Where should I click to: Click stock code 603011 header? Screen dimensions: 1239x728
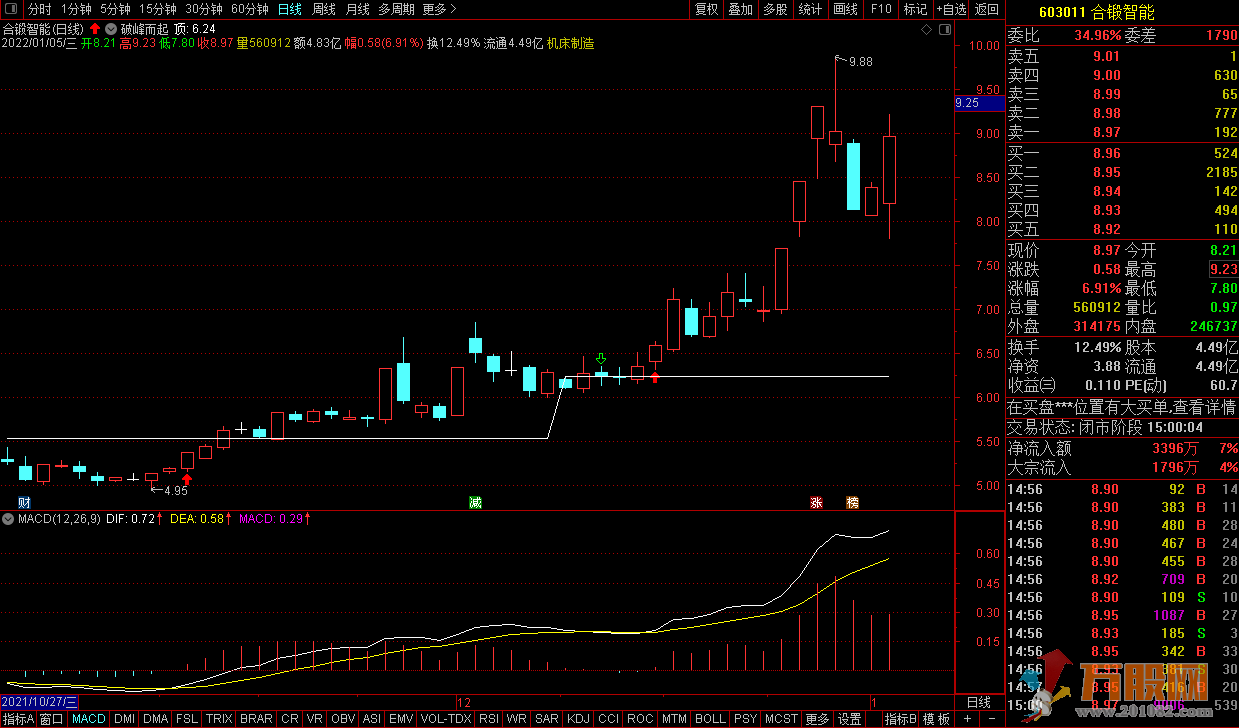click(1062, 13)
